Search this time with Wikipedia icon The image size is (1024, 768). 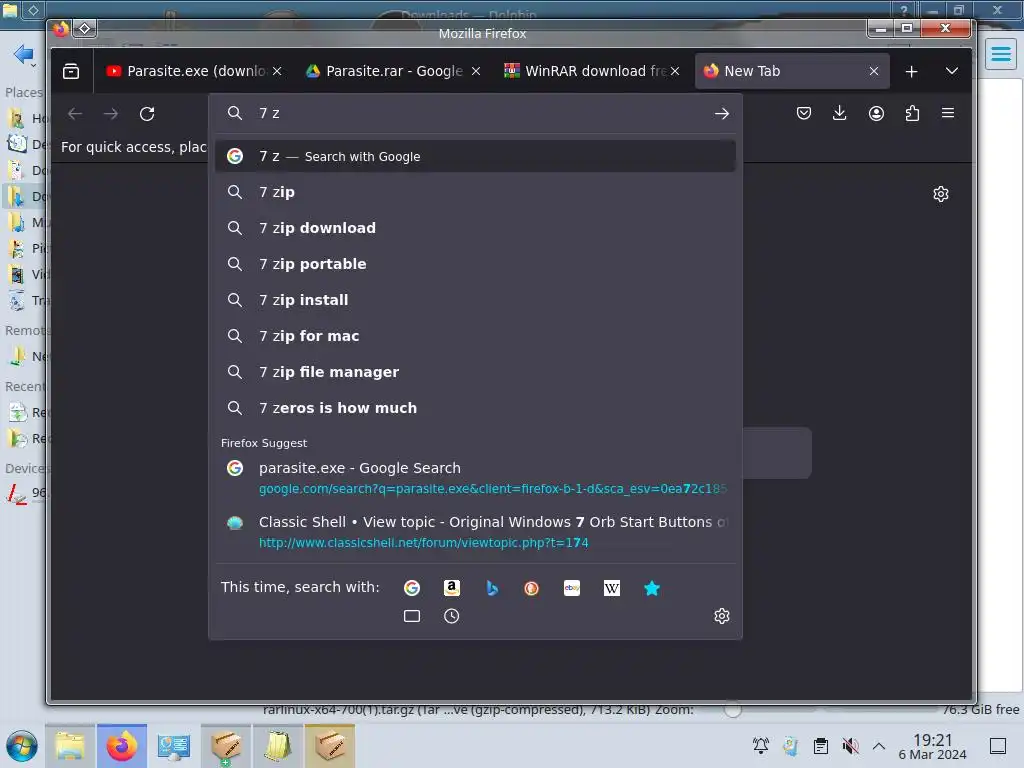(x=612, y=588)
